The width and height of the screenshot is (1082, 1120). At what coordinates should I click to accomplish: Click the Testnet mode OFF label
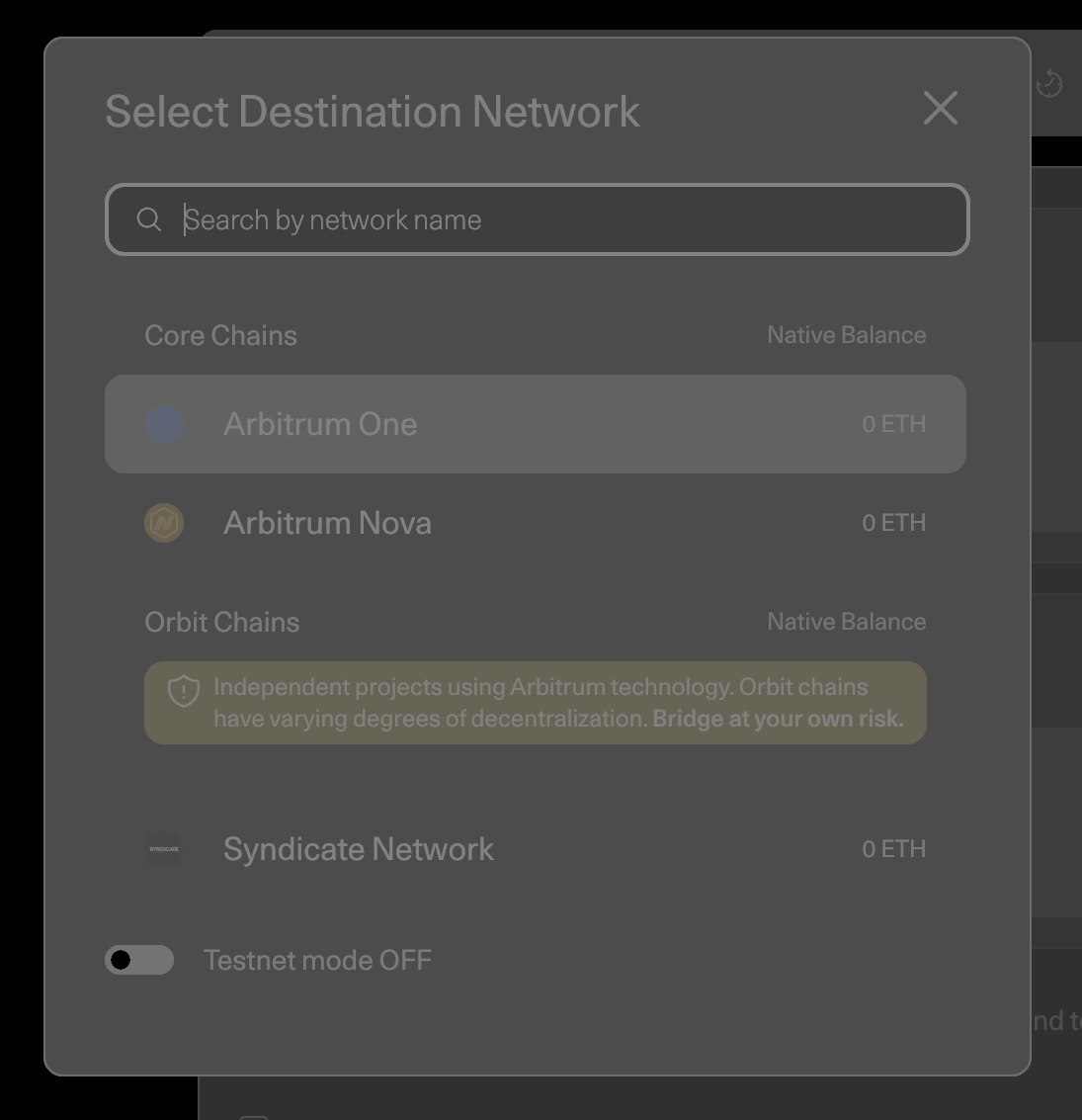(x=317, y=960)
